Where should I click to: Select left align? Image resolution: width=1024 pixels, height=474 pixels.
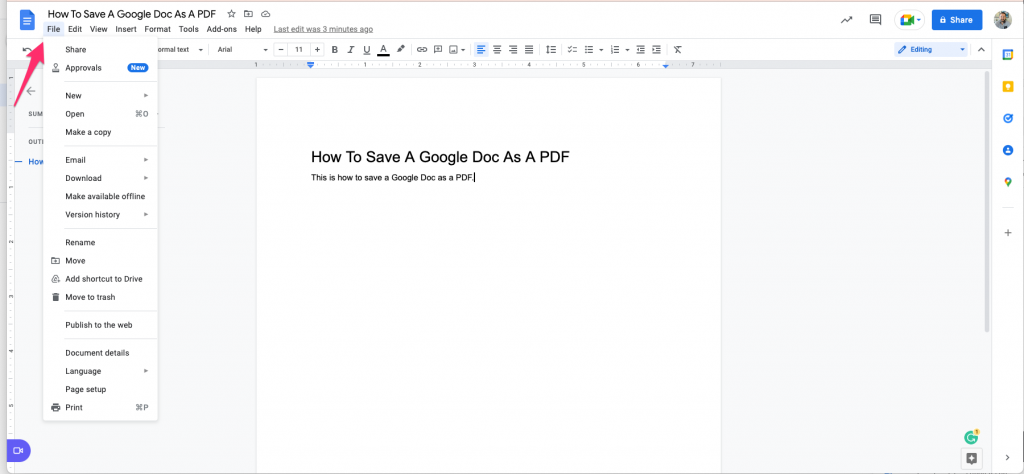tap(481, 50)
